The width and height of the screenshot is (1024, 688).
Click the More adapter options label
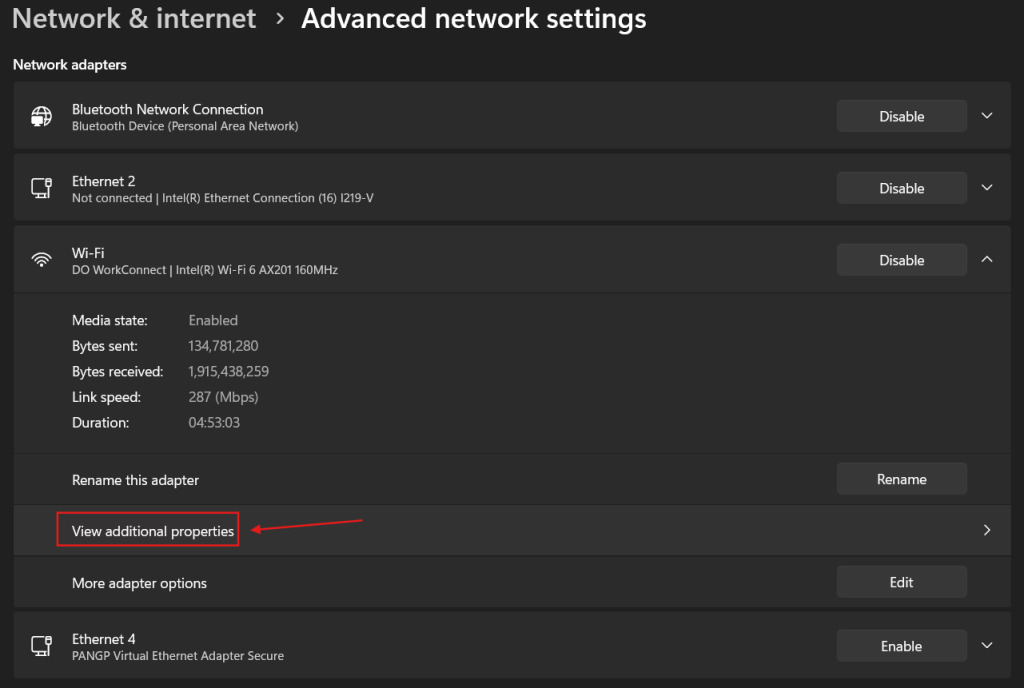point(139,583)
